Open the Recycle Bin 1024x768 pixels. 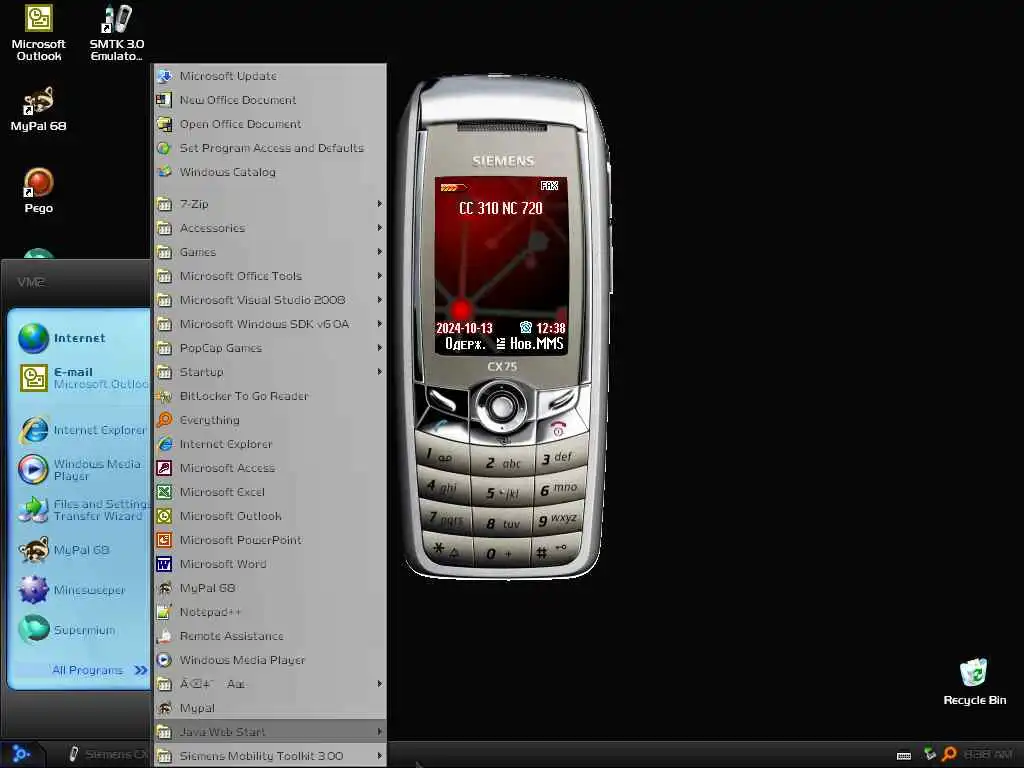pyautogui.click(x=974, y=682)
